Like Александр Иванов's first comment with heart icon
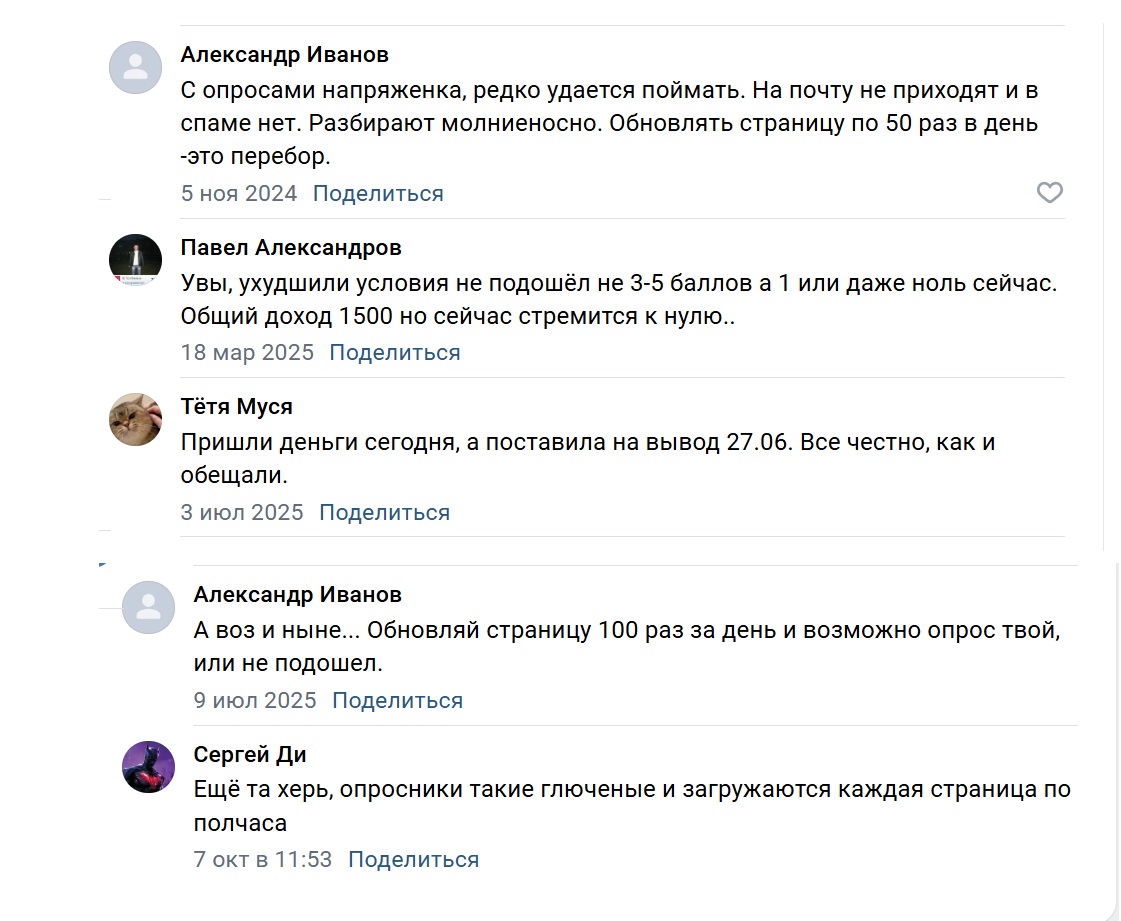The height and width of the screenshot is (921, 1121). pos(1050,192)
